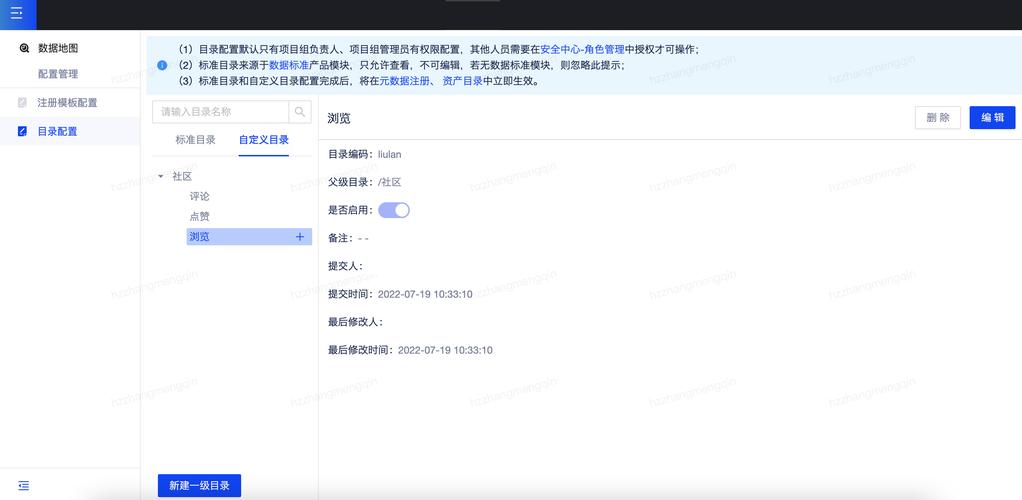Screen dimensions: 1022x500
Task: Click the plus icon on 浏览 row
Action: pyautogui.click(x=300, y=237)
